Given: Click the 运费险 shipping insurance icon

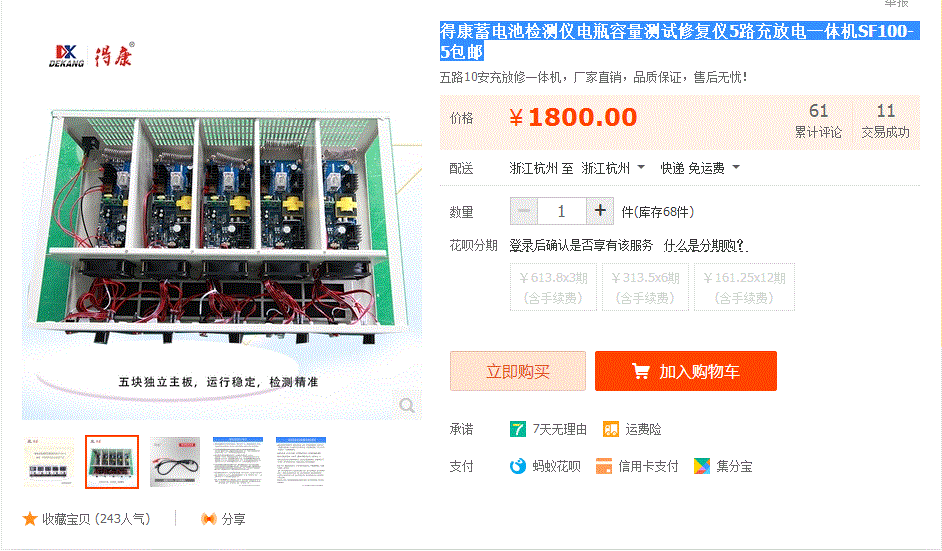Looking at the screenshot, I should [x=610, y=430].
